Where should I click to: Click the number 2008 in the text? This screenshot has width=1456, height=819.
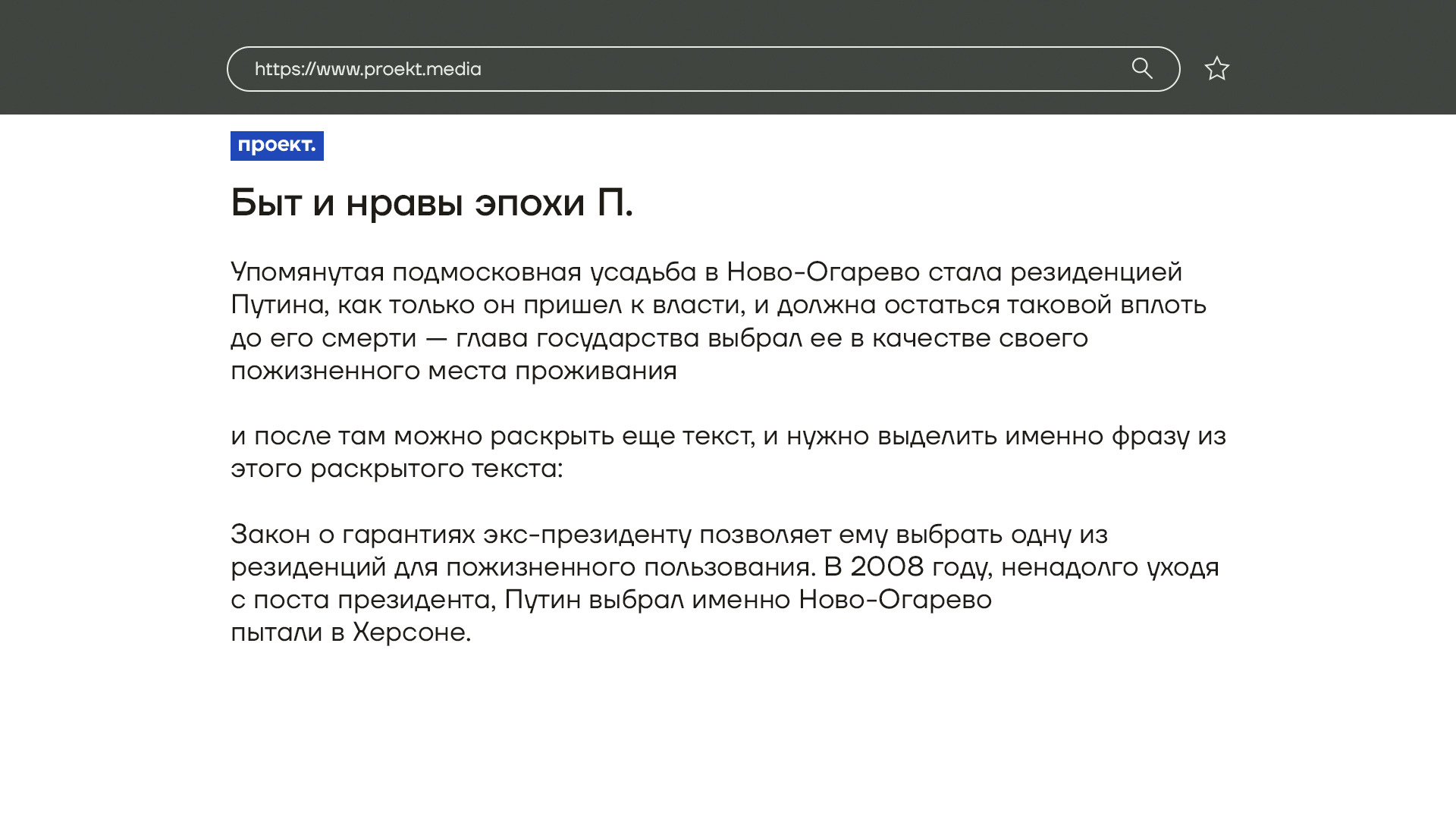(x=886, y=567)
